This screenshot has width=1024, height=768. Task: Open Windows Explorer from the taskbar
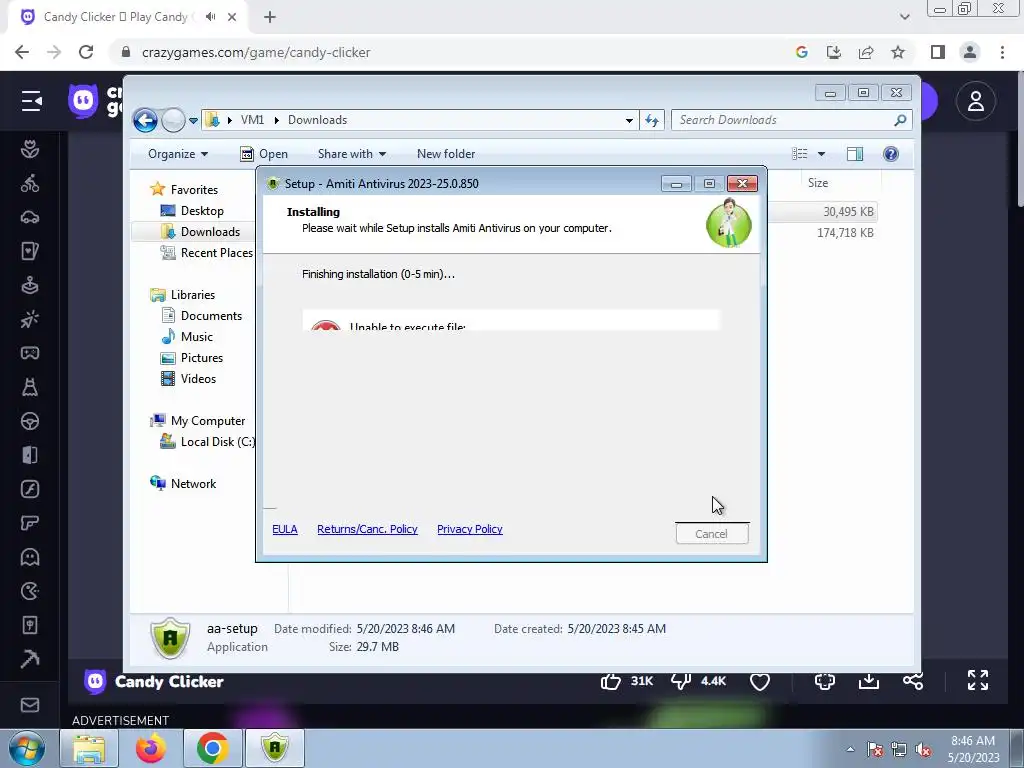(x=89, y=748)
